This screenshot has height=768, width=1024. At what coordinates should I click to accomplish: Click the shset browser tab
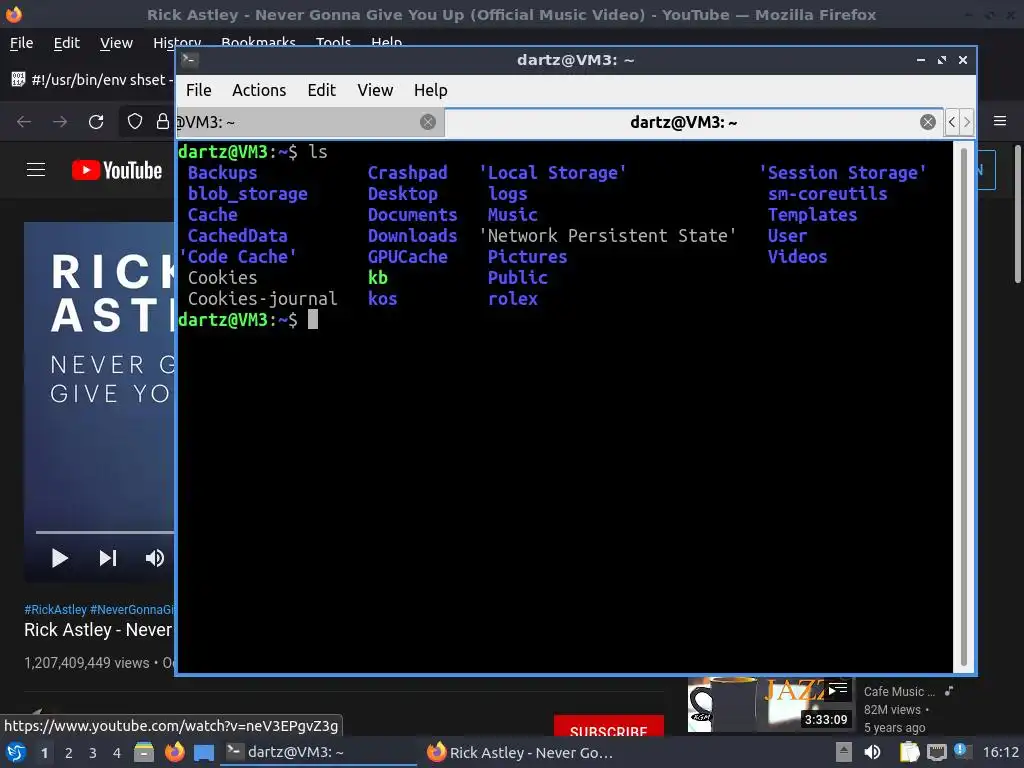tap(90, 80)
